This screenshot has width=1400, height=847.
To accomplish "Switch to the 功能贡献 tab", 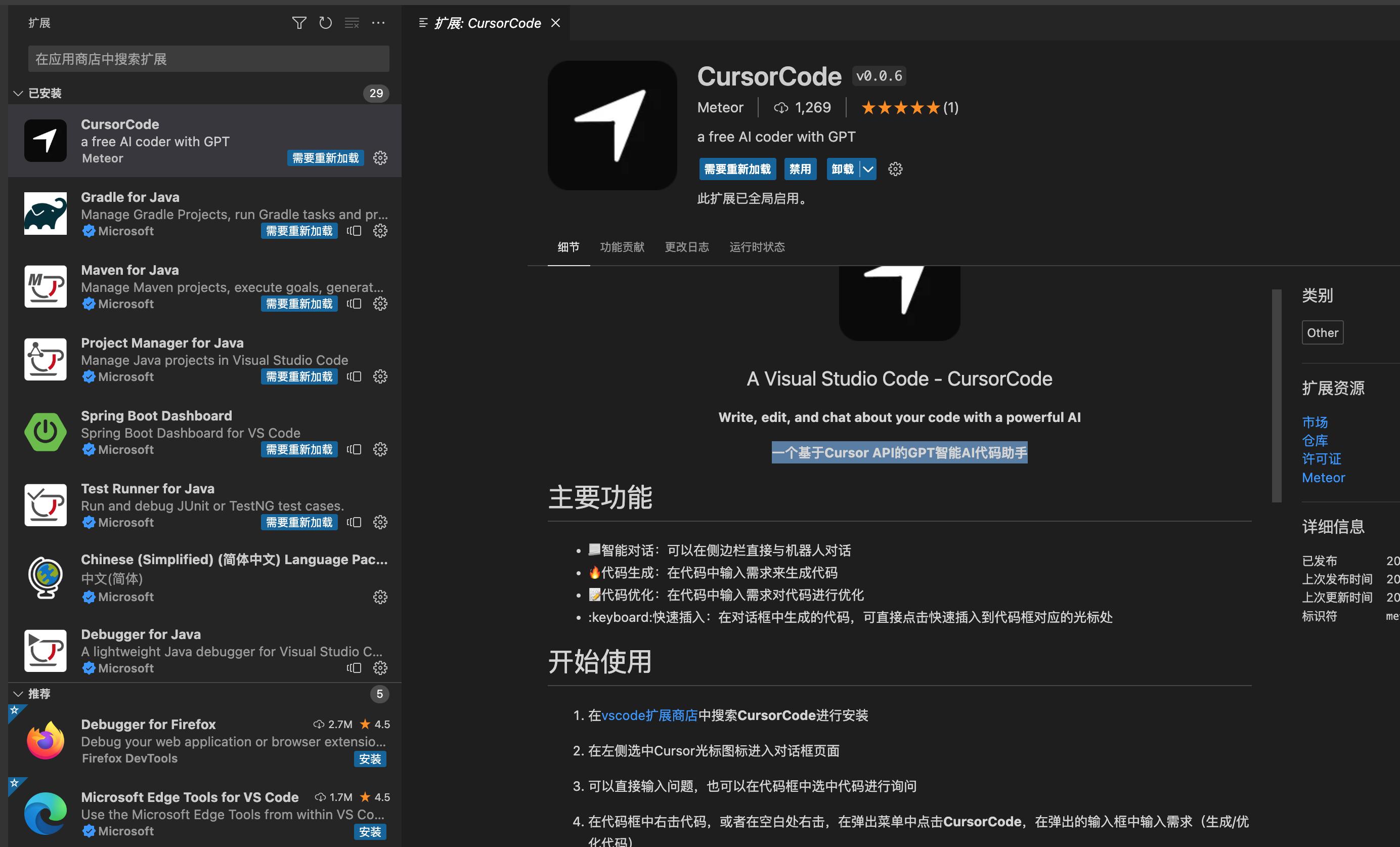I will click(622, 247).
